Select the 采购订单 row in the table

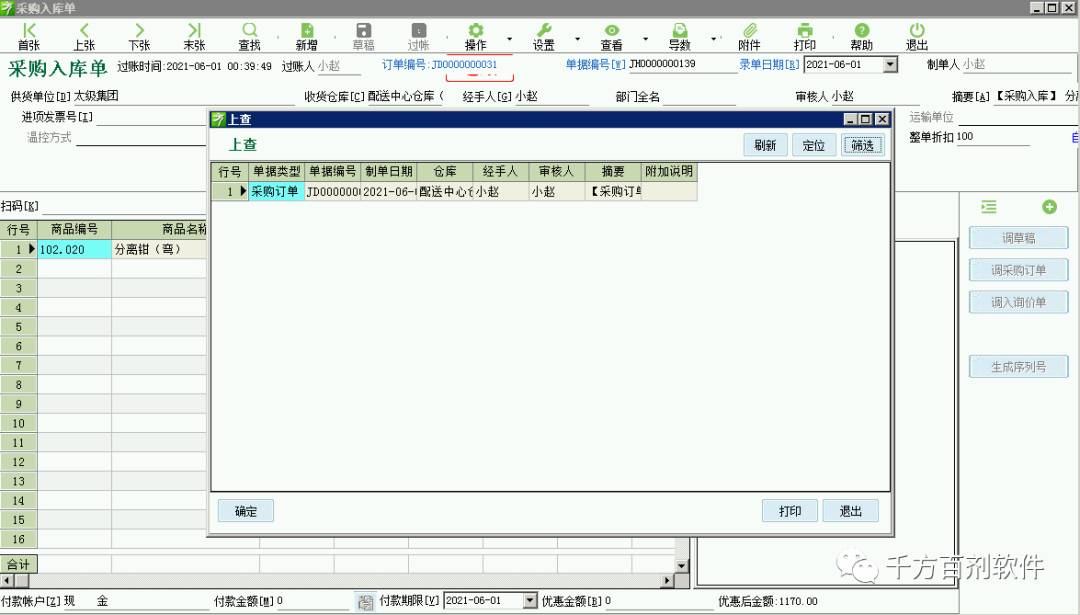click(275, 192)
